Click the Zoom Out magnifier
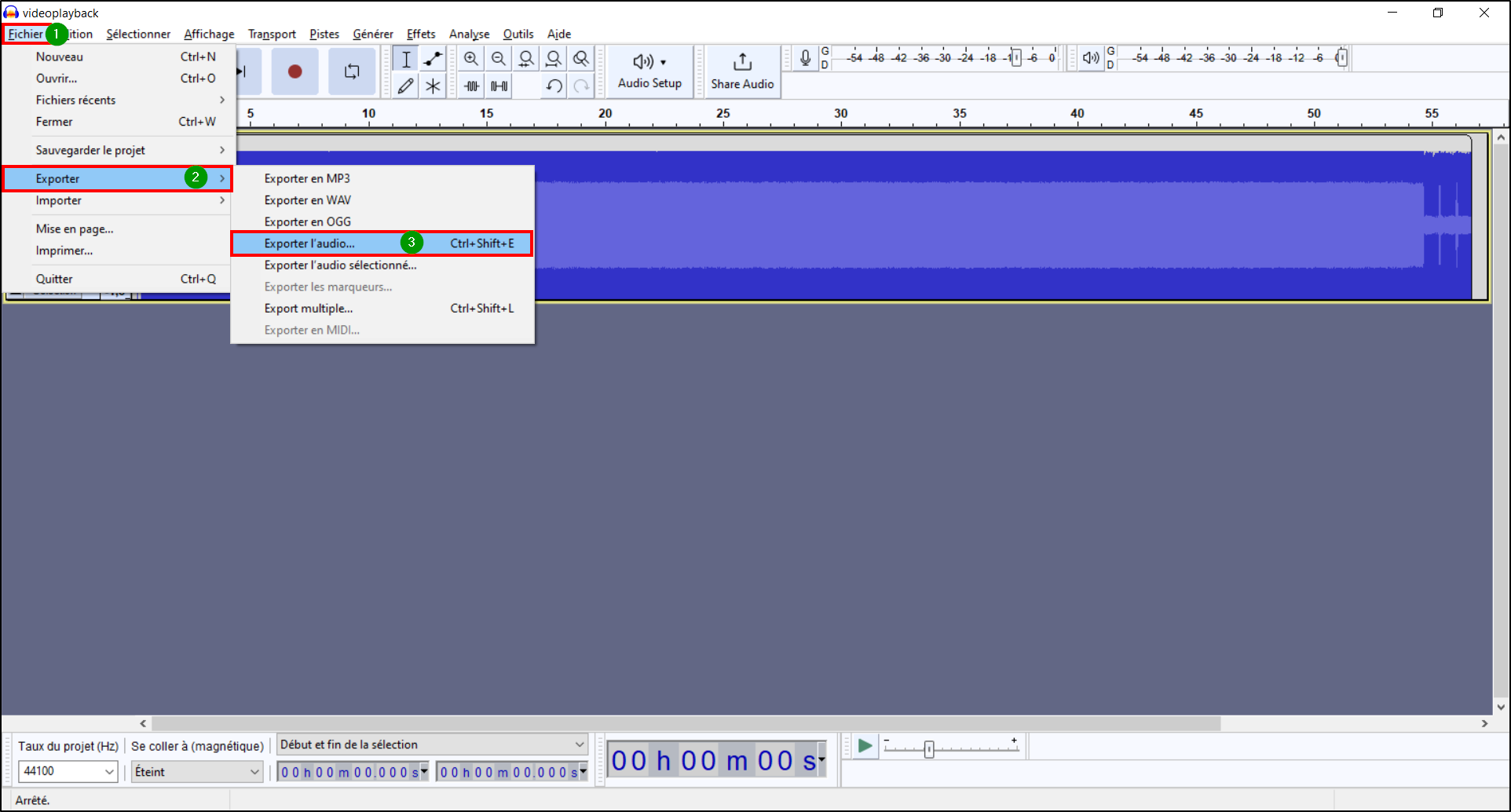Viewport: 1511px width, 812px height. 499,59
